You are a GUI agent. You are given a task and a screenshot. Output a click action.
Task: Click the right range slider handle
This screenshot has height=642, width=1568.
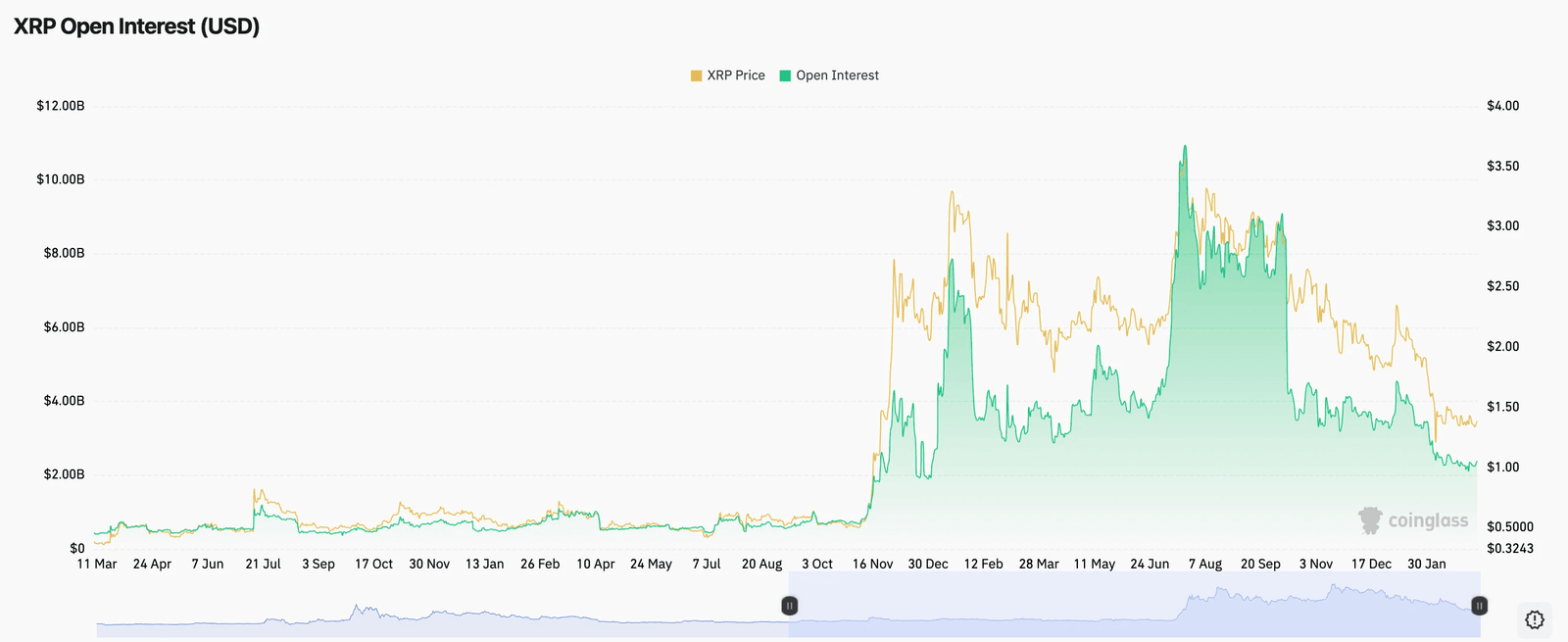point(1479,606)
